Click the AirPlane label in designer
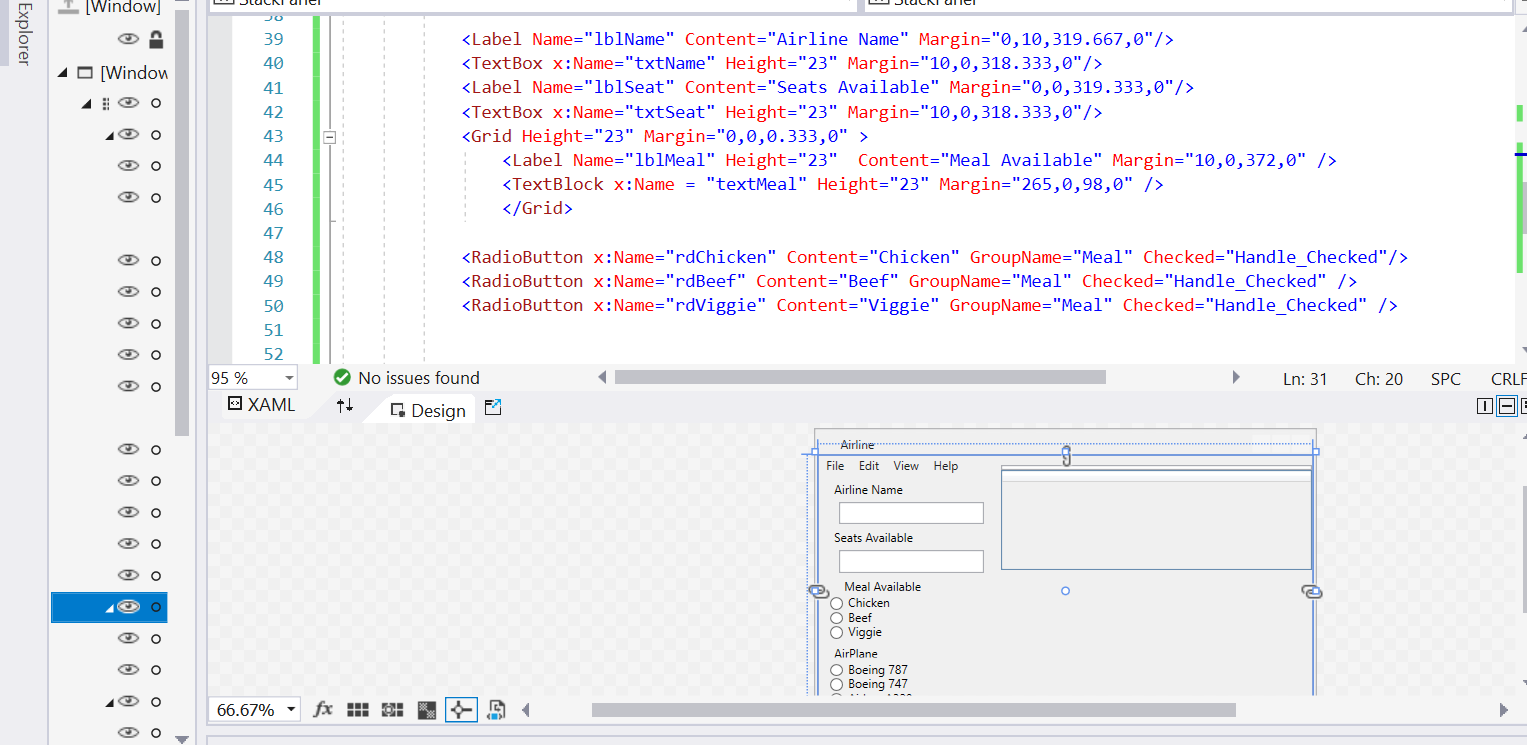The image size is (1527, 745). [856, 654]
